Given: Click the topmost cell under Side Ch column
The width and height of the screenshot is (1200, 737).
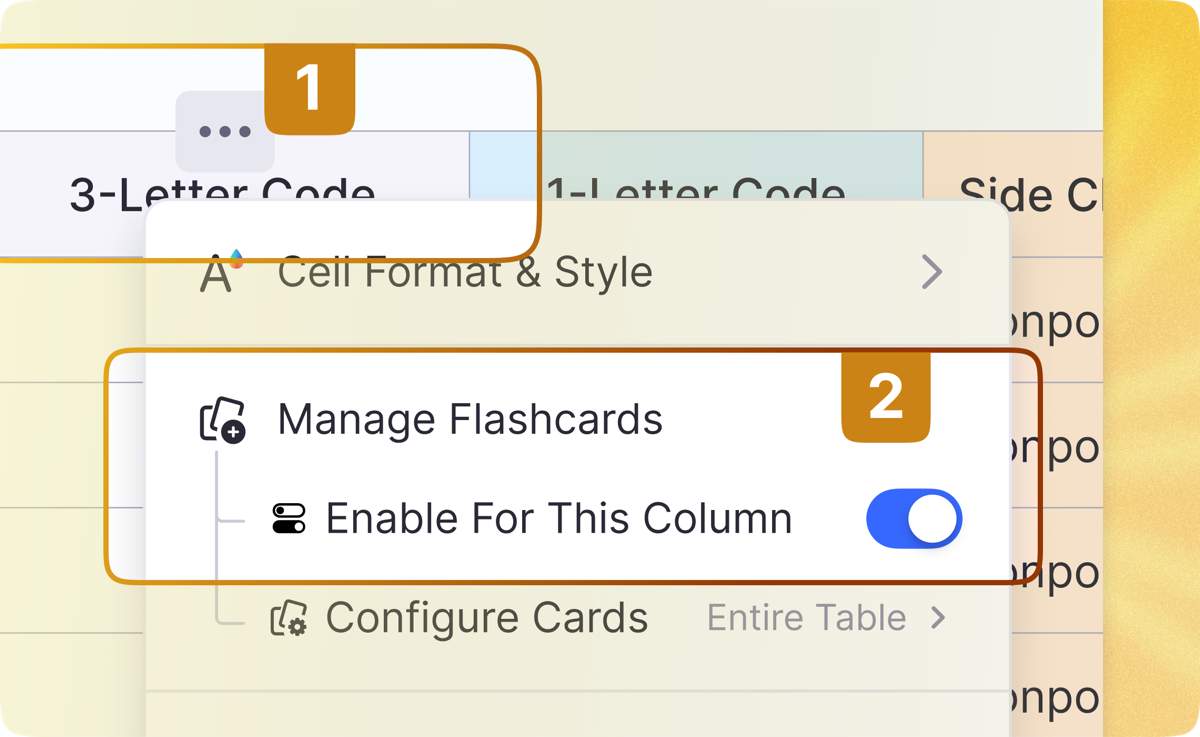Looking at the screenshot, I should coord(1055,321).
